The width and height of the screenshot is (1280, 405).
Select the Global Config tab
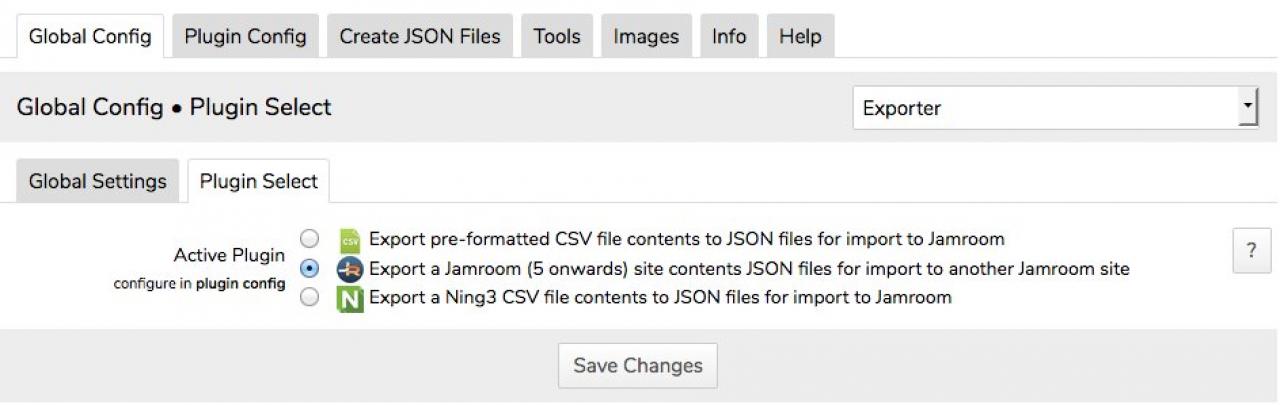90,37
